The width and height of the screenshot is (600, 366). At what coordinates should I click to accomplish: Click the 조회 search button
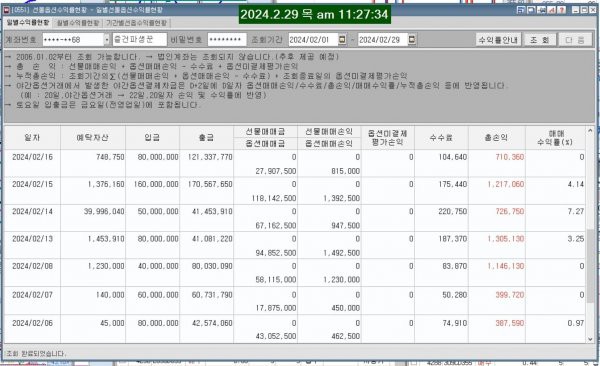click(x=540, y=39)
